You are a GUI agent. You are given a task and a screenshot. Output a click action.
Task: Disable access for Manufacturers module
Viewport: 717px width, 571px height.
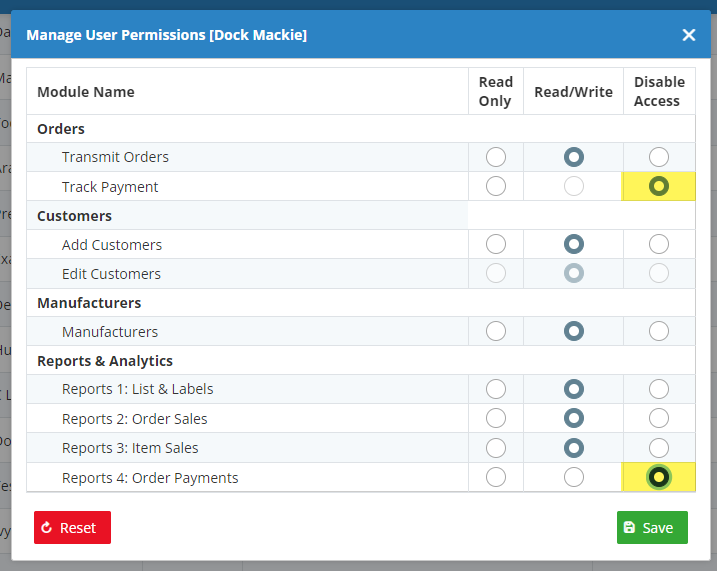[658, 331]
